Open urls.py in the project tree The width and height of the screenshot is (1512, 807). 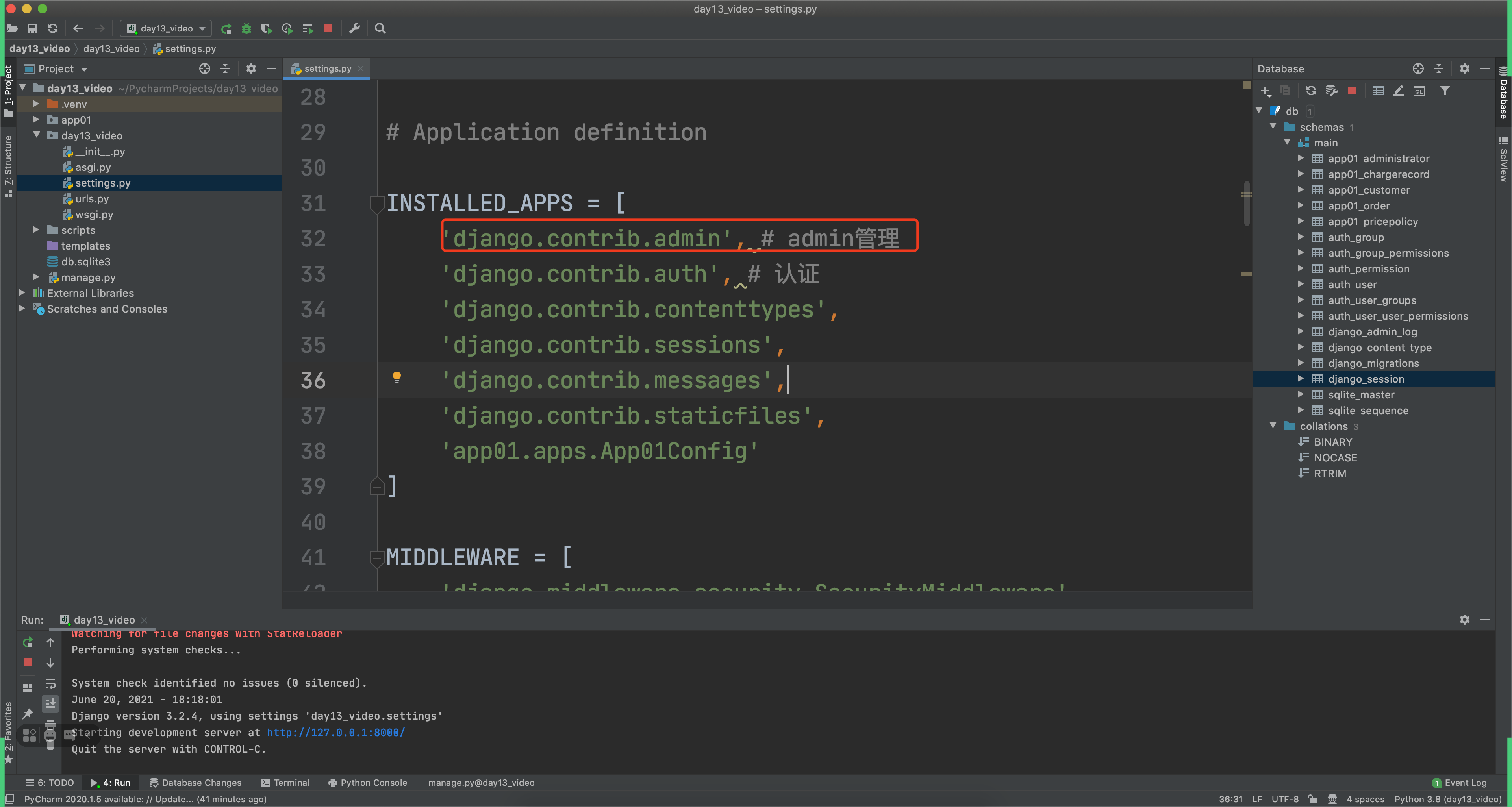coord(92,199)
